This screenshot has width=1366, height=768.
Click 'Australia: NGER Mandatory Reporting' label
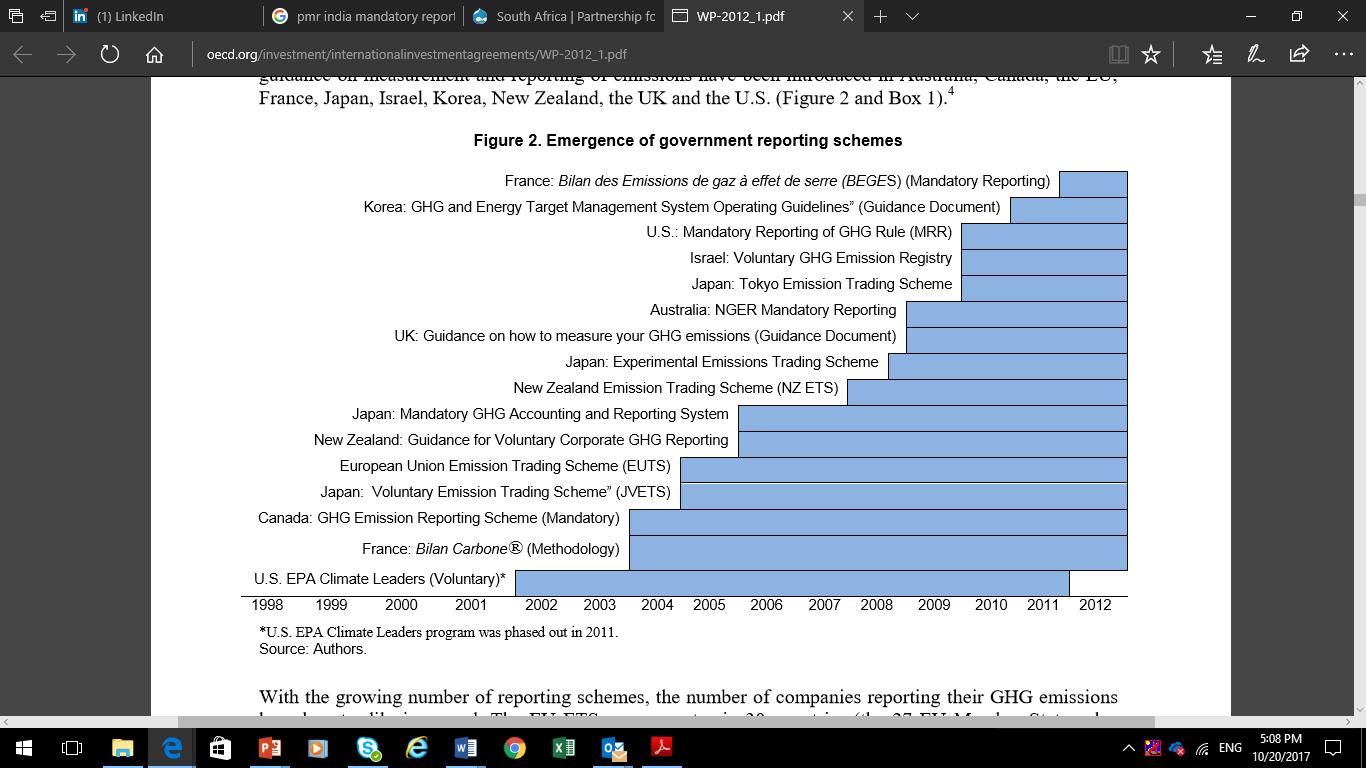(773, 310)
